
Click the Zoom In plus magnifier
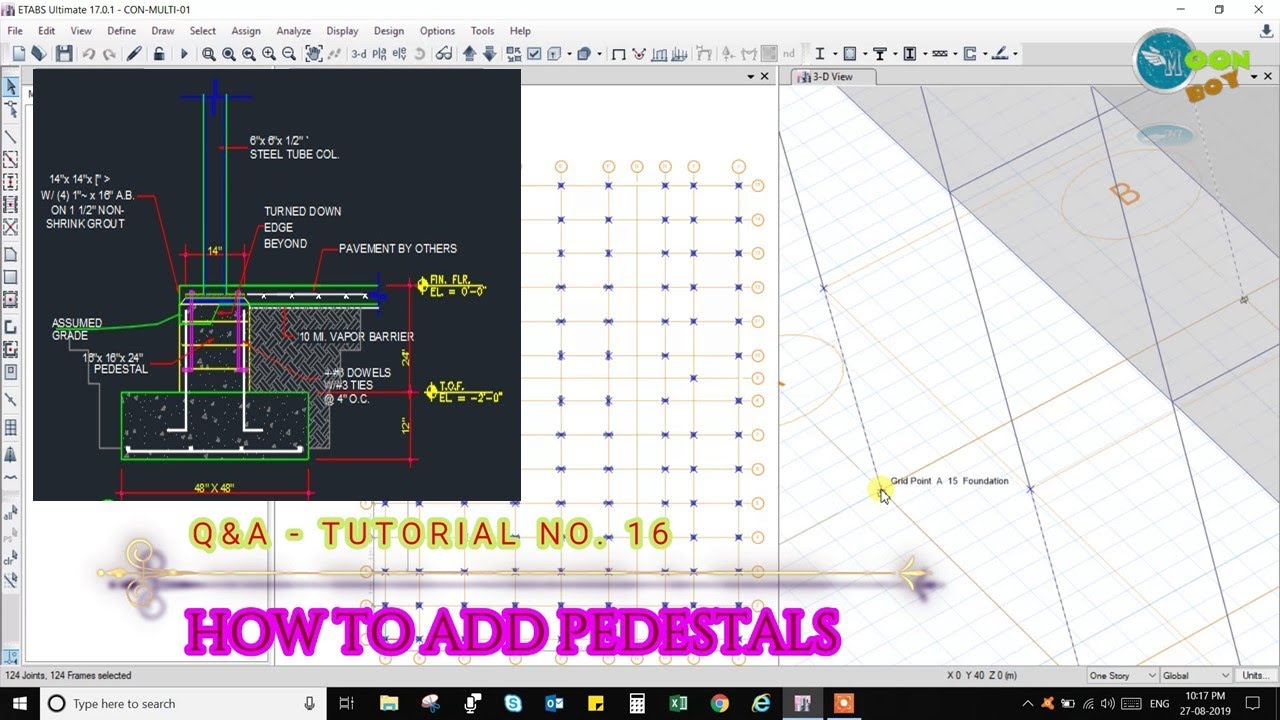tap(269, 54)
